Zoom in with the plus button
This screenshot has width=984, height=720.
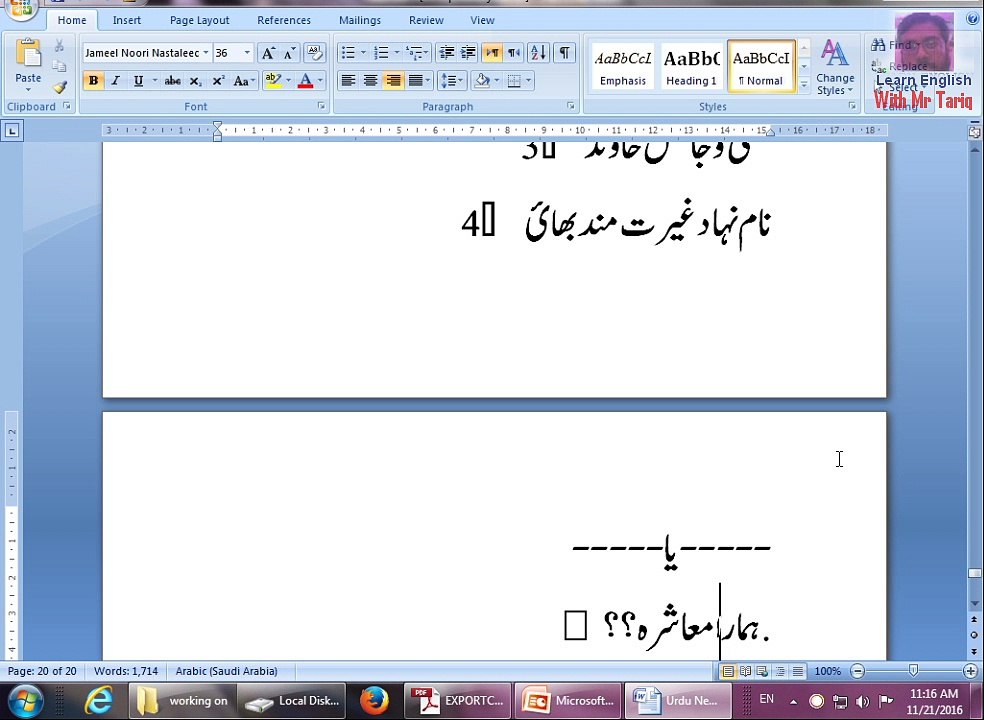pos(970,671)
